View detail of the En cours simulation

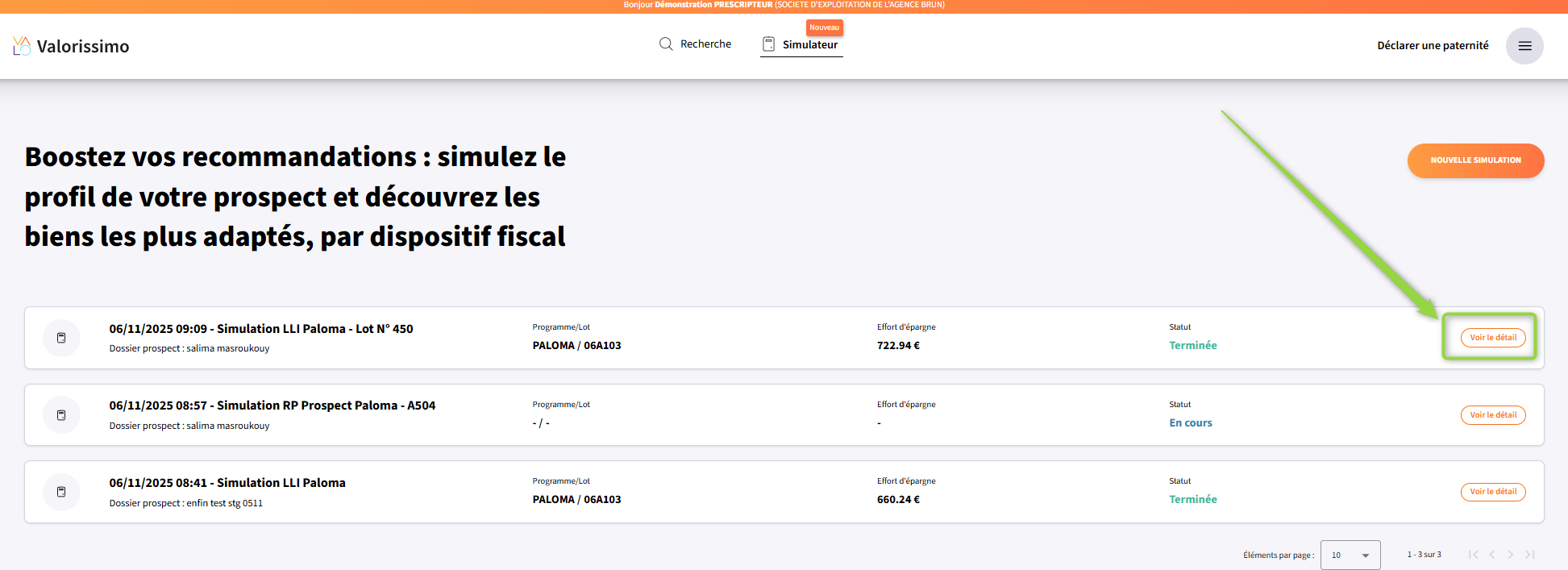tap(1493, 415)
